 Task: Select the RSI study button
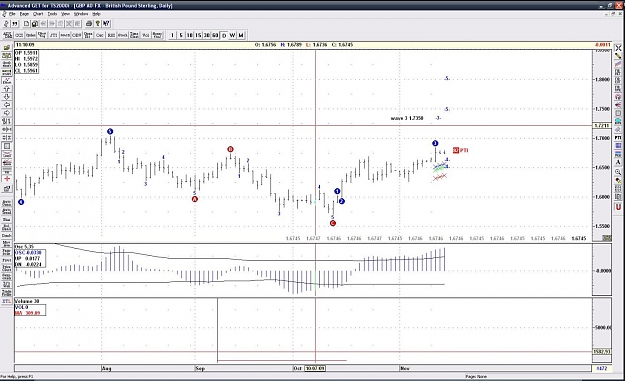tap(111, 35)
